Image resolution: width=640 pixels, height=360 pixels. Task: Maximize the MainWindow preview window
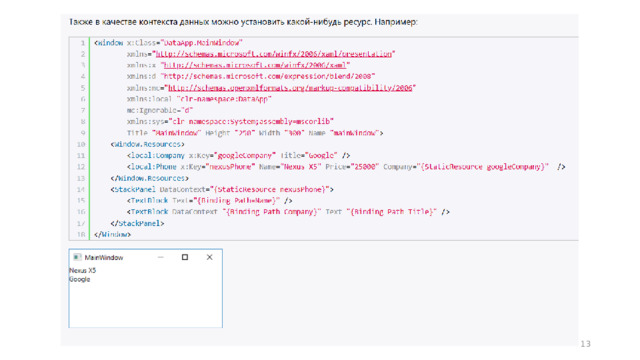tap(185, 257)
